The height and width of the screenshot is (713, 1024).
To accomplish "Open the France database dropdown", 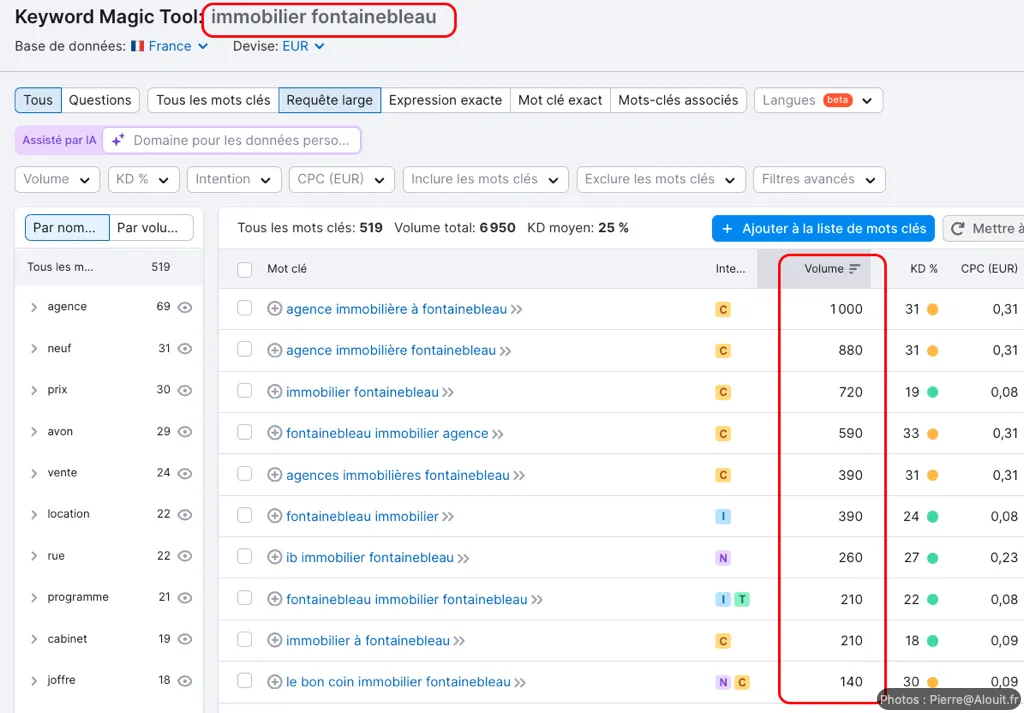I will (x=170, y=46).
